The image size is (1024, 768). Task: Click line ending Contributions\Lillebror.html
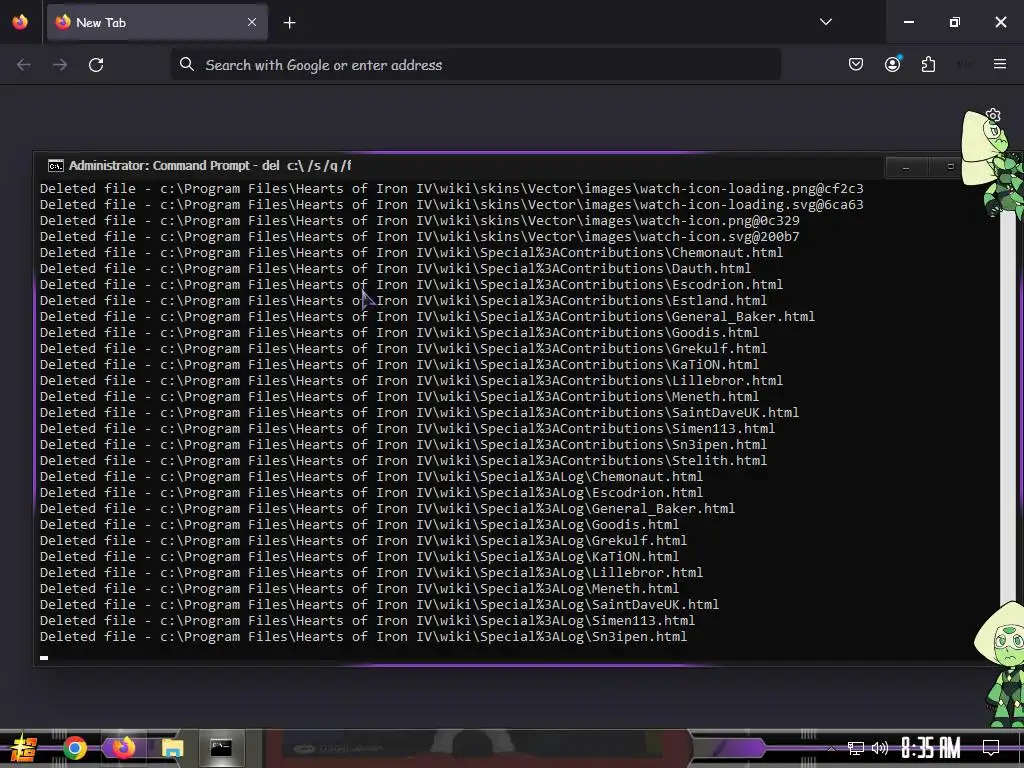411,381
